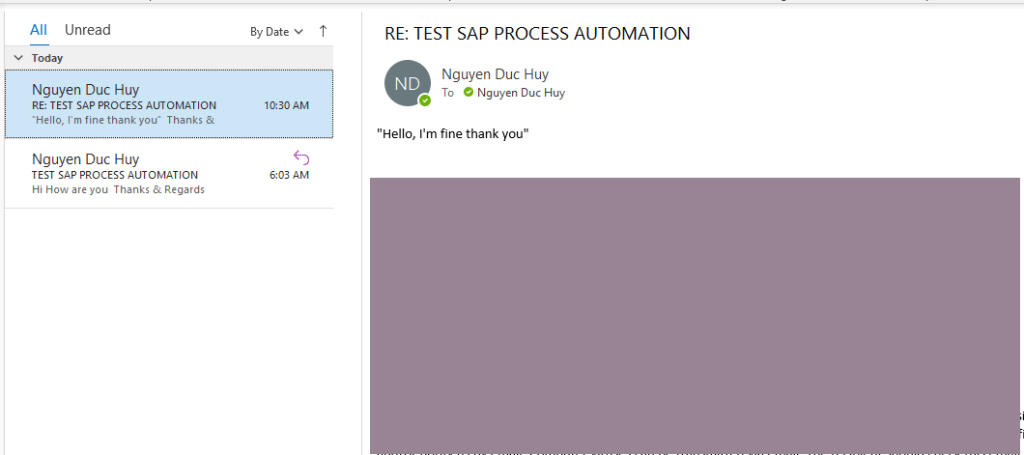1024x455 pixels.
Task: Click the Today group header label
Action: [47, 58]
